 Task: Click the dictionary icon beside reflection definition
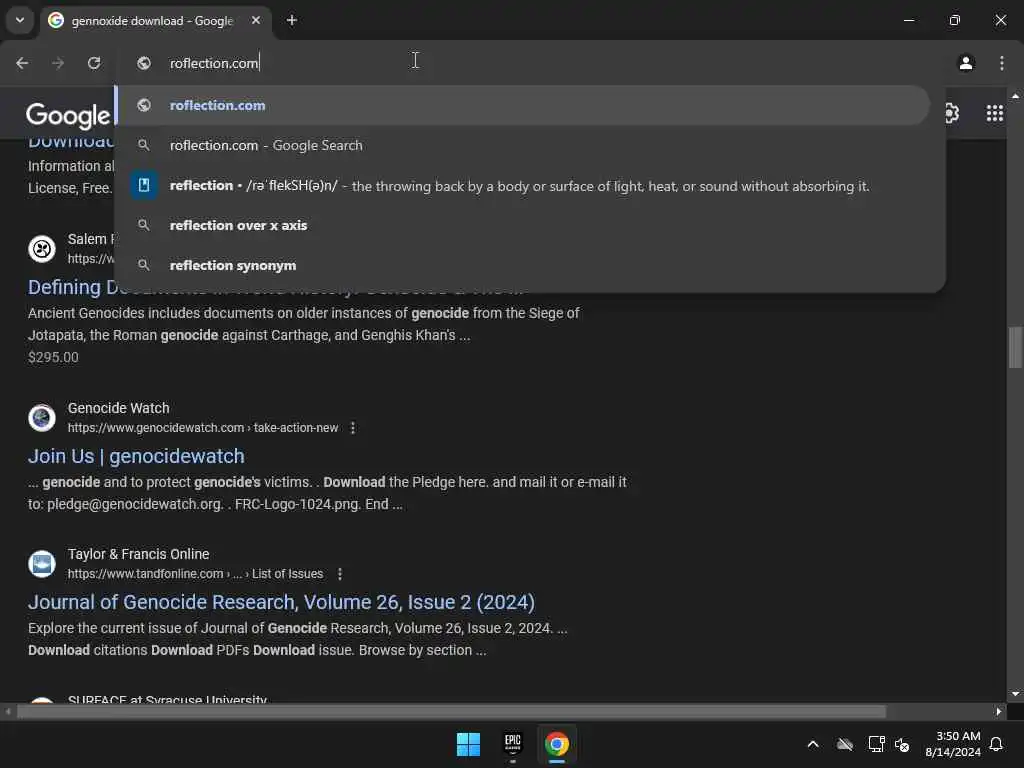pos(144,185)
